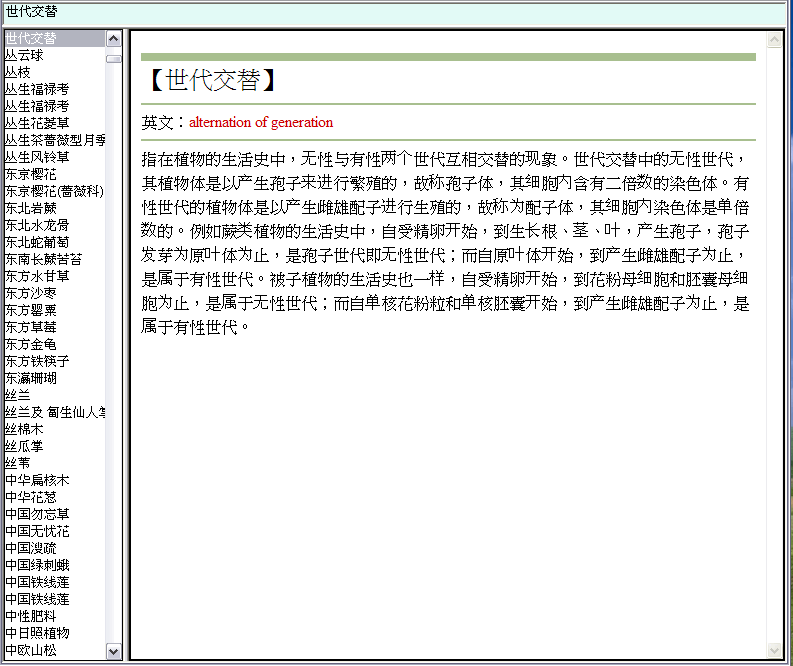Open the entry 丛生茶蔷薇型月季
The image size is (793, 666).
55,141
